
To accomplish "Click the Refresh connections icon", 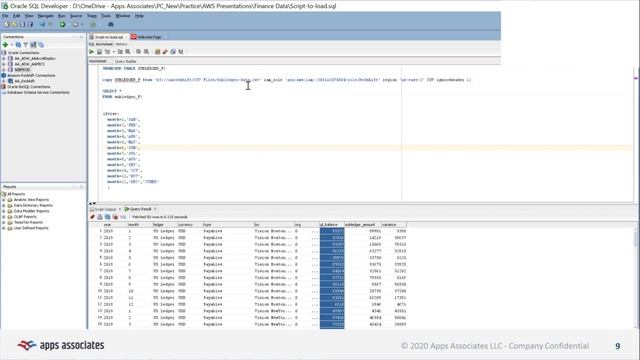I will (x=18, y=44).
